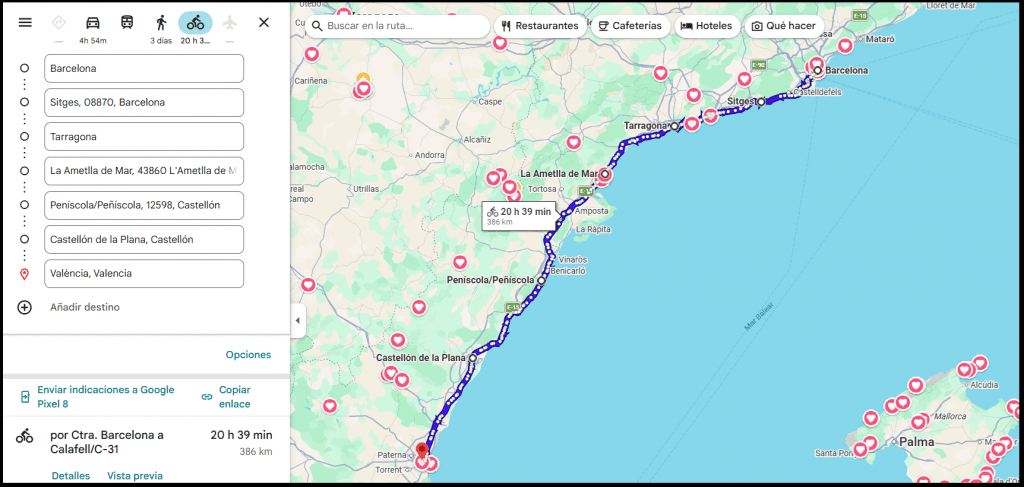1024x487 pixels.
Task: Click the plus icon to add destination
Action: (x=25, y=307)
